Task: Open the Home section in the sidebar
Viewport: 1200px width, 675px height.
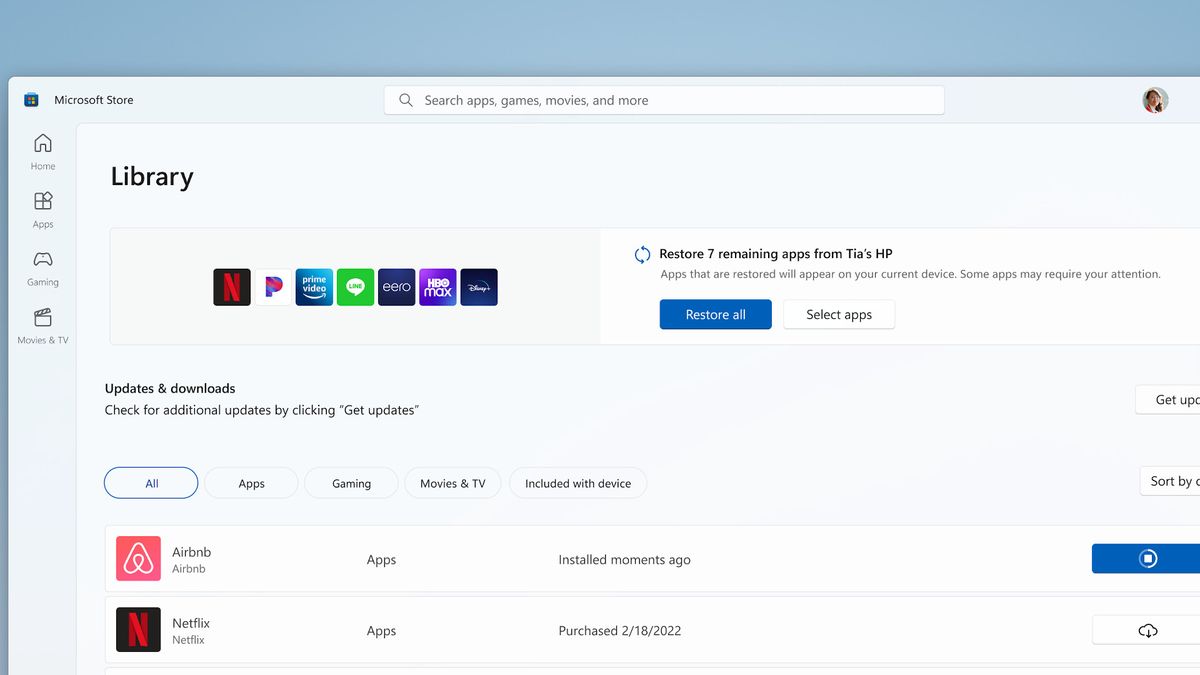Action: 42,152
